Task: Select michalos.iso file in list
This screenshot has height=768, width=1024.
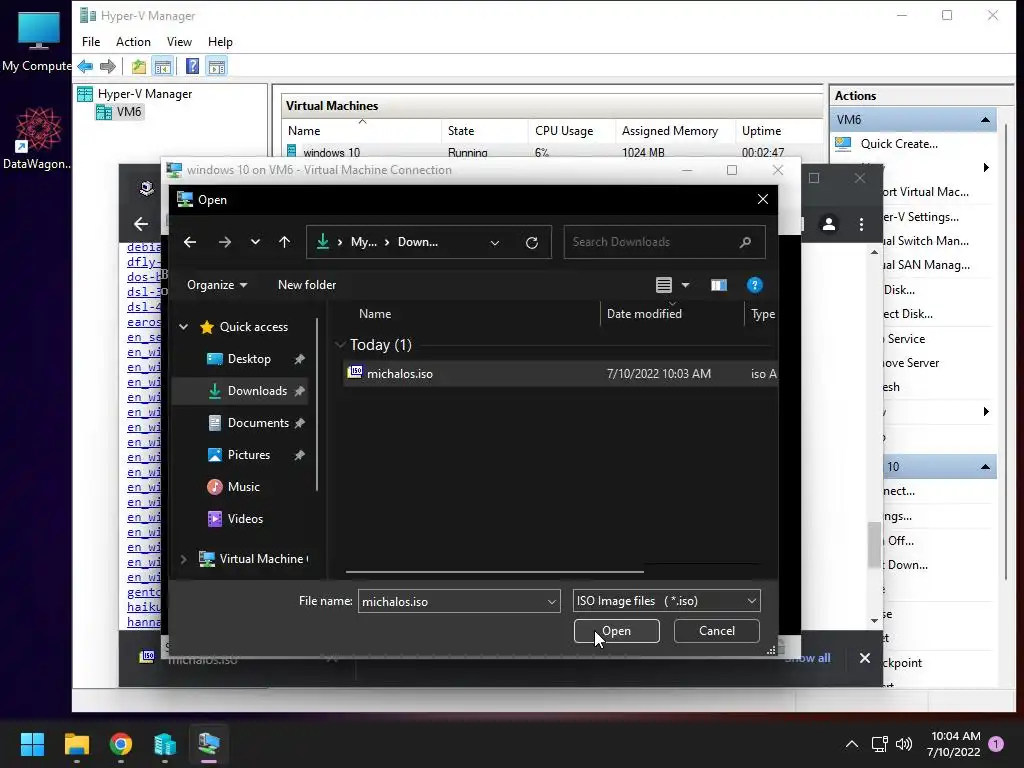Action: pyautogui.click(x=560, y=374)
